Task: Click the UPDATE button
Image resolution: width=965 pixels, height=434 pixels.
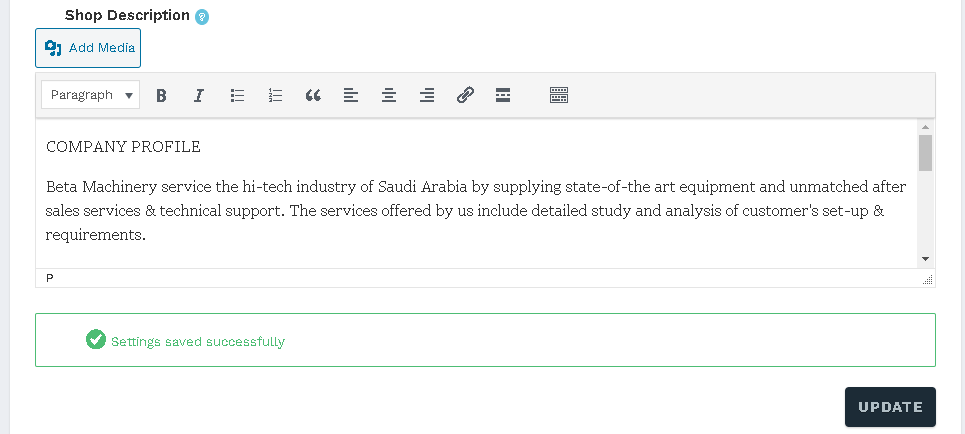Action: 890,407
